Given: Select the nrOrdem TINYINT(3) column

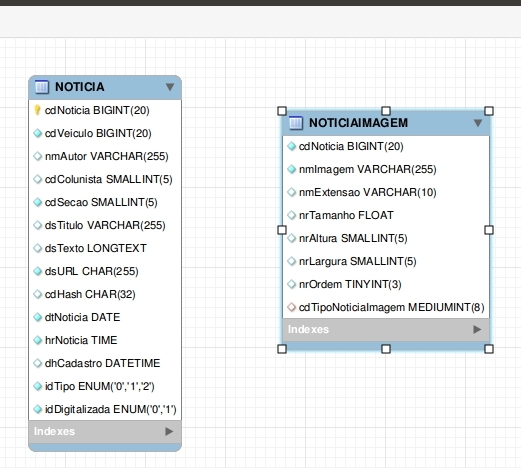Looking at the screenshot, I should pyautogui.click(x=386, y=284).
